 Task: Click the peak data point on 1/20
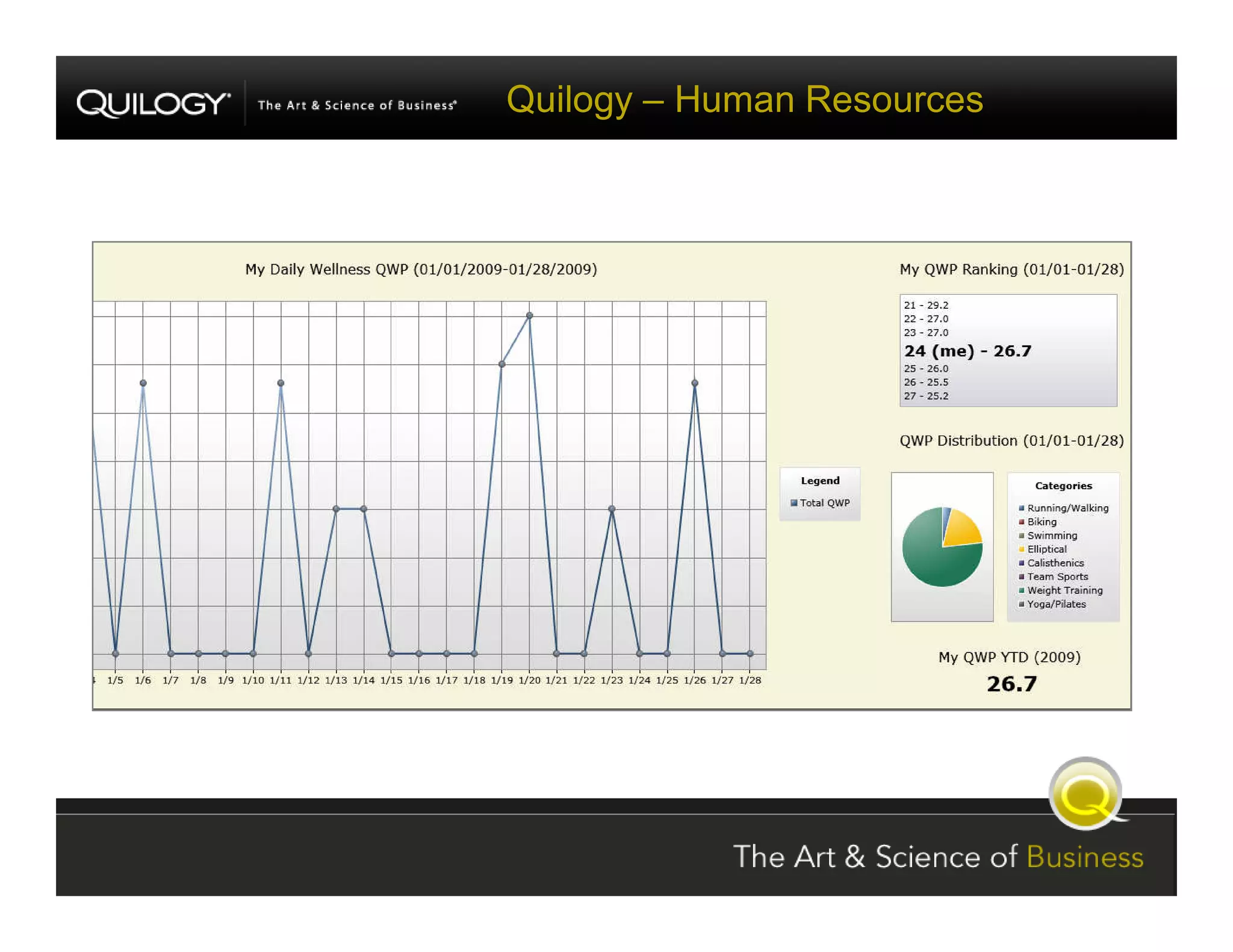coord(529,315)
